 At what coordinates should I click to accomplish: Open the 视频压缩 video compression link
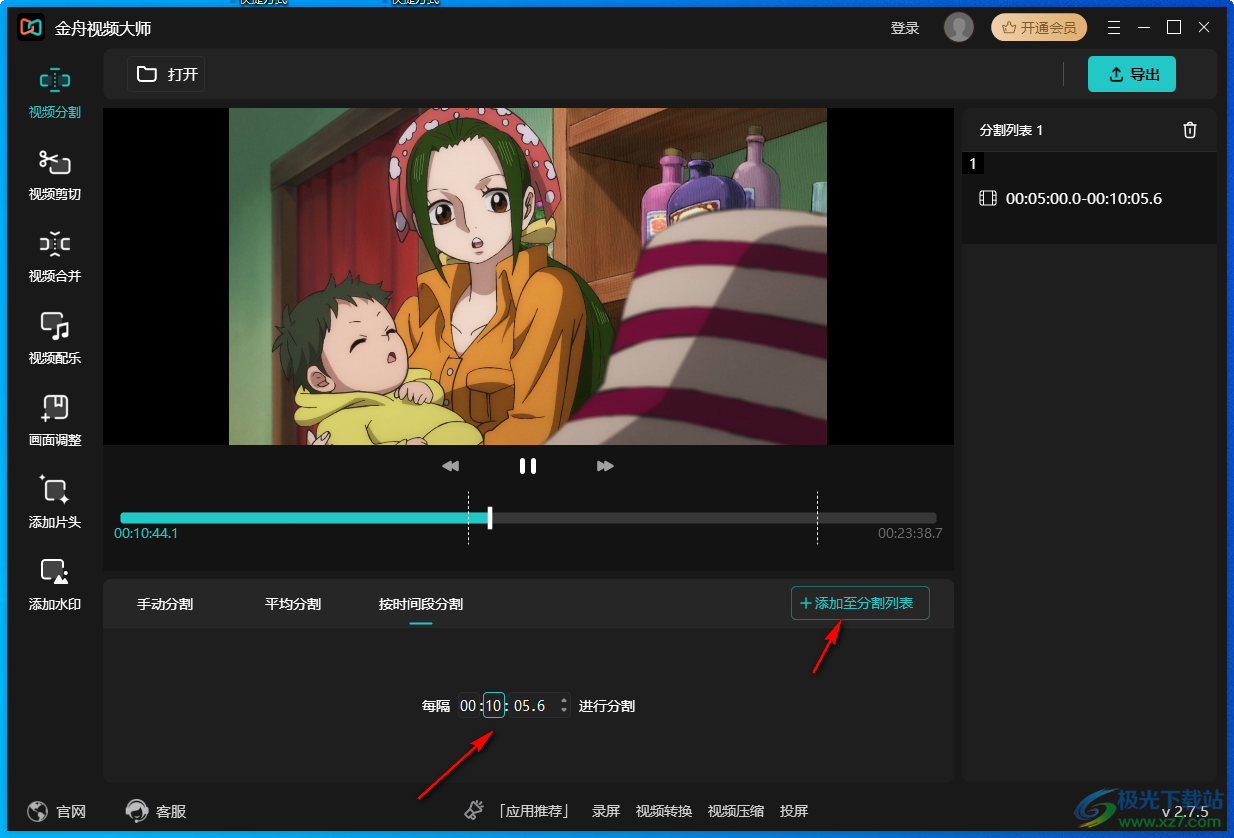pos(736,811)
